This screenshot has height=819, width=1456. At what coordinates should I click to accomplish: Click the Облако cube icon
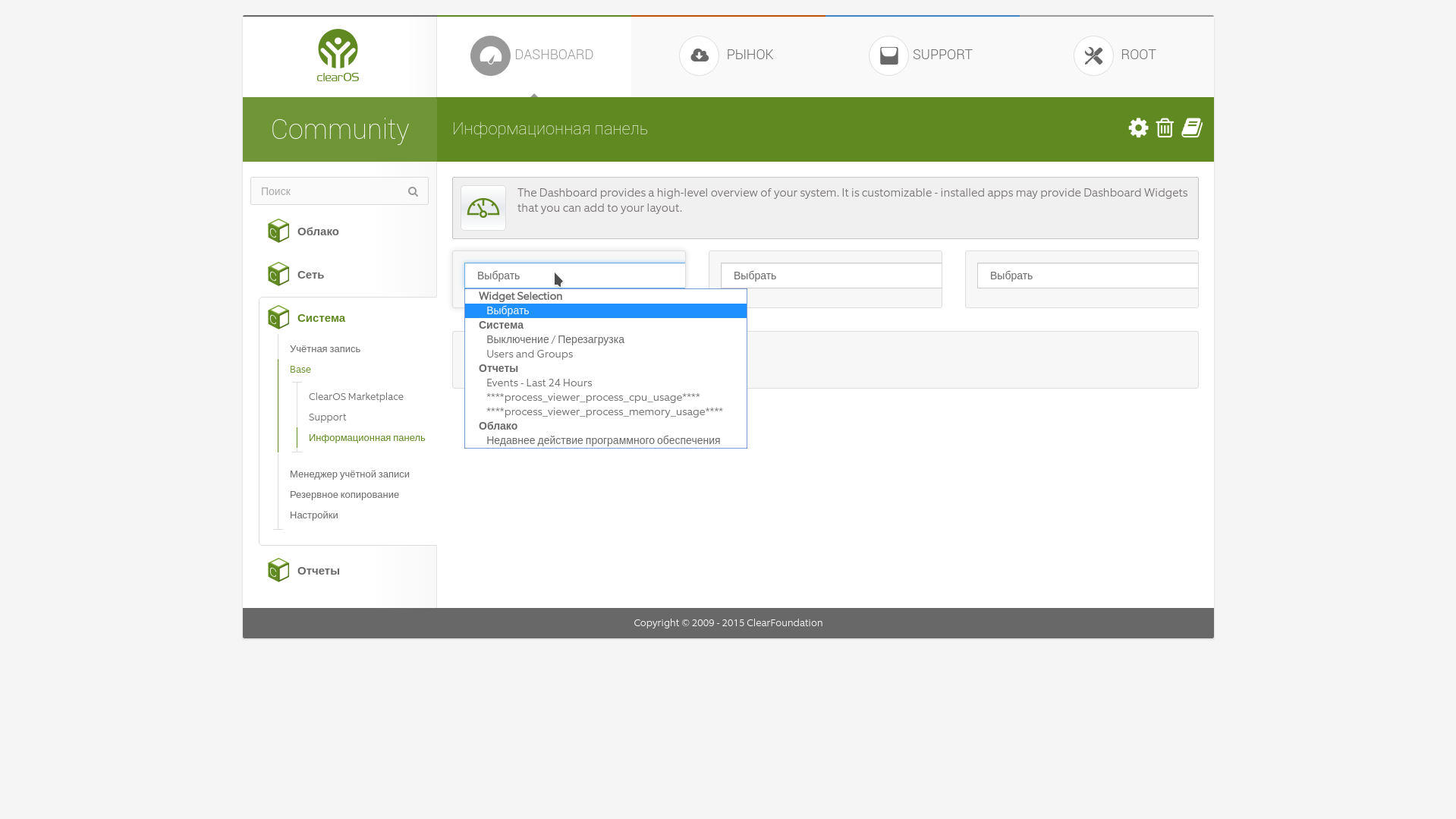pos(278,231)
